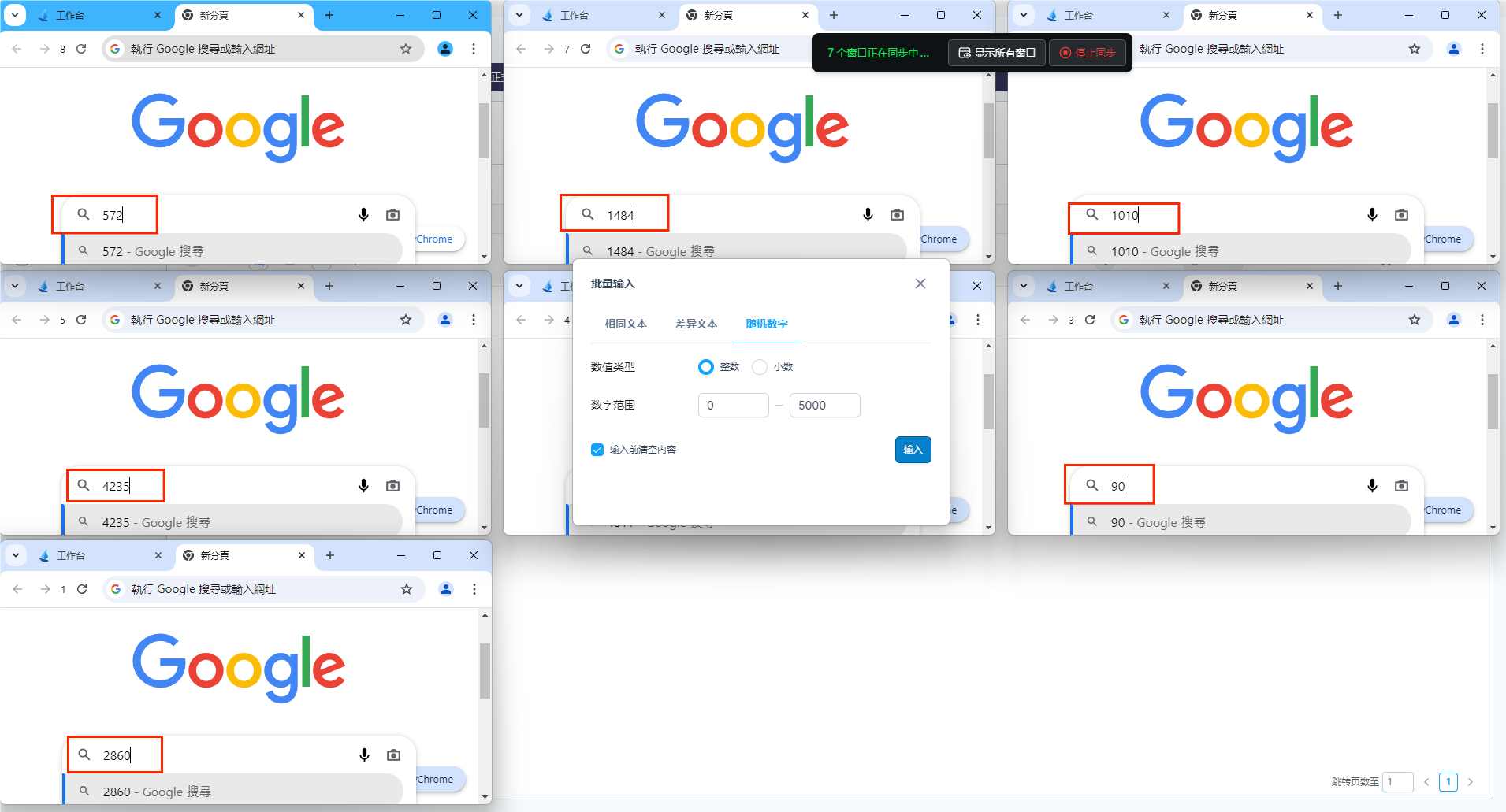
Task: Reload page in window 3
Action: click(1090, 320)
